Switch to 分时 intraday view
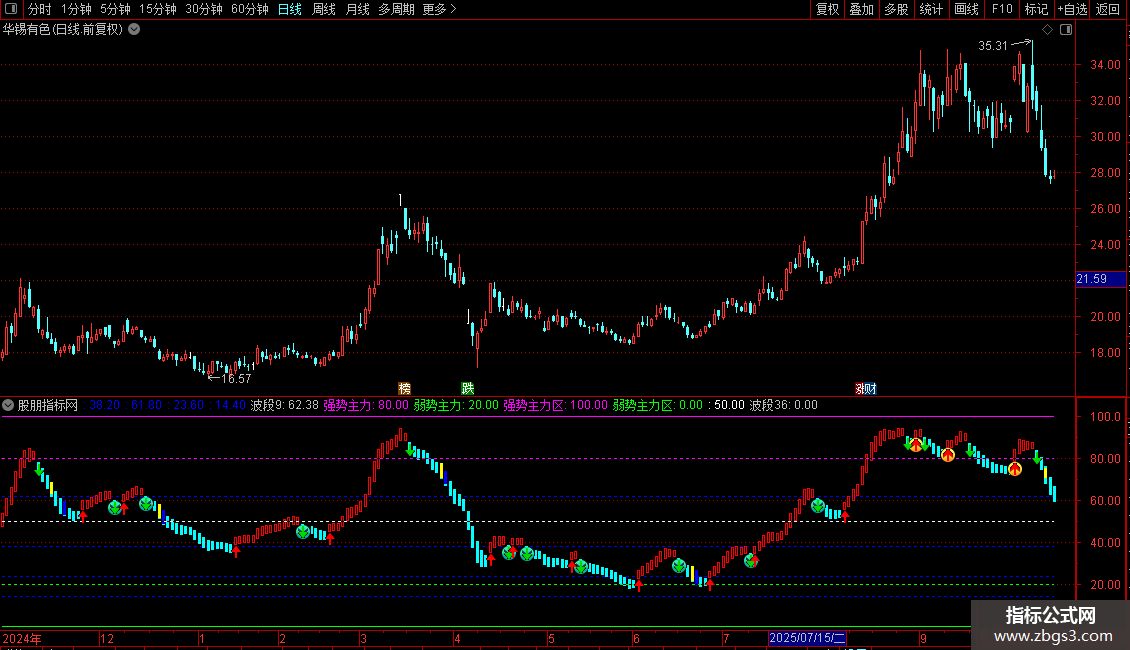1130x650 pixels. pyautogui.click(x=40, y=9)
